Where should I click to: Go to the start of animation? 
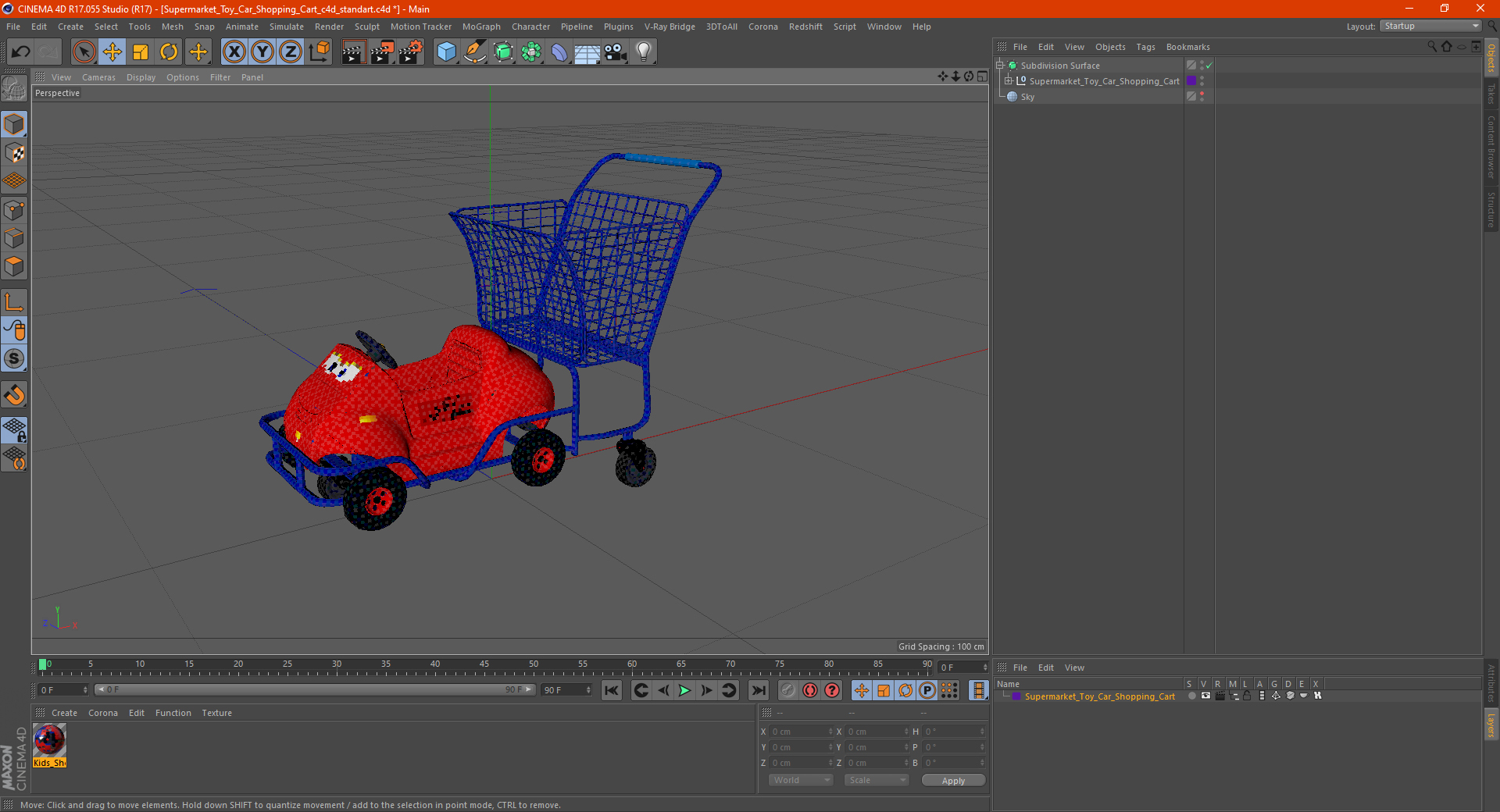pos(612,690)
